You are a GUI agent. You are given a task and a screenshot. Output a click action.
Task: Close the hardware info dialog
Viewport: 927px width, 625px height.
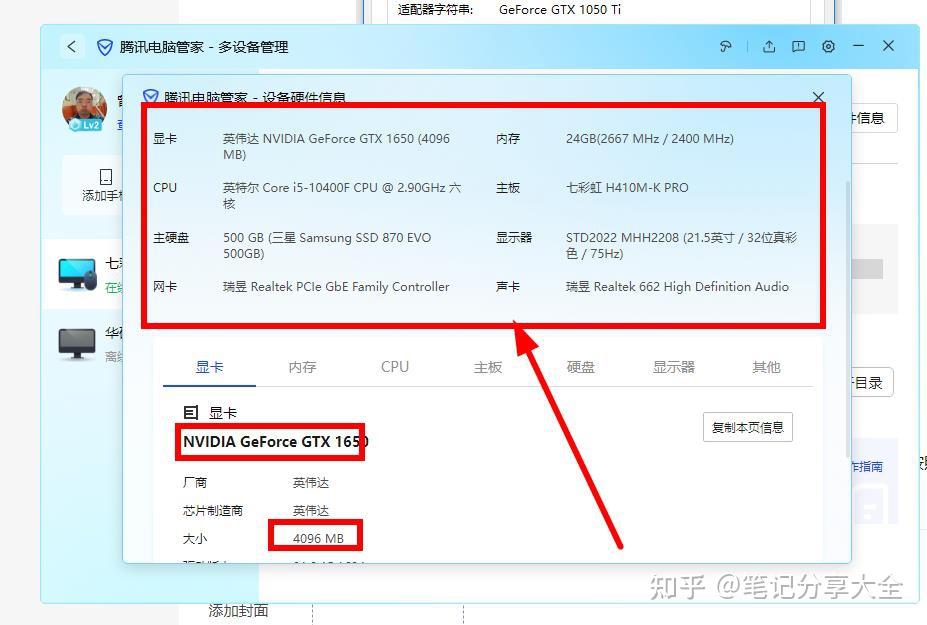(x=818, y=97)
